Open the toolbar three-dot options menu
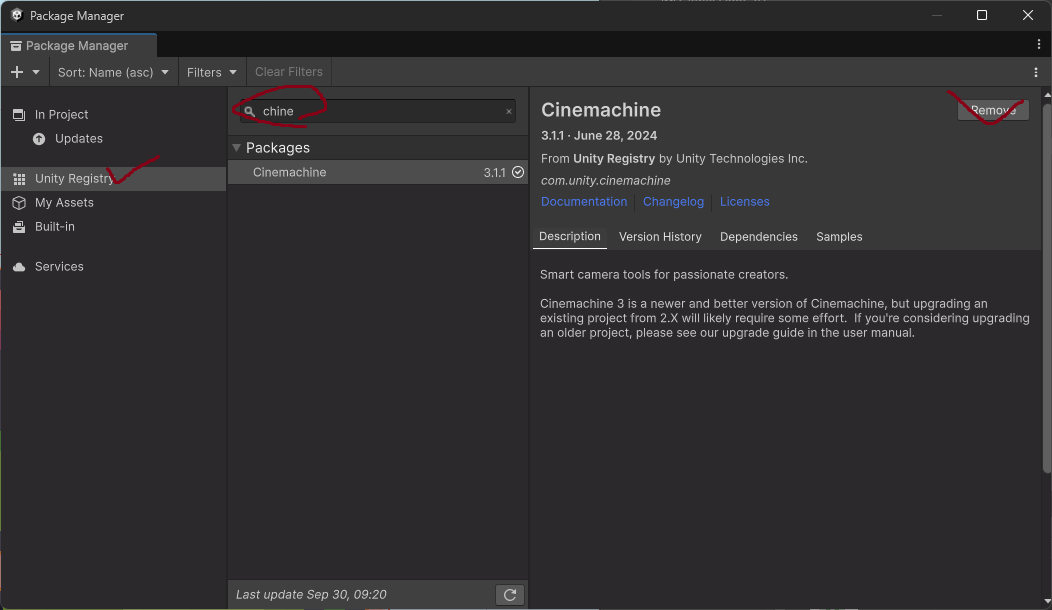The width and height of the screenshot is (1052, 610). 1036,72
